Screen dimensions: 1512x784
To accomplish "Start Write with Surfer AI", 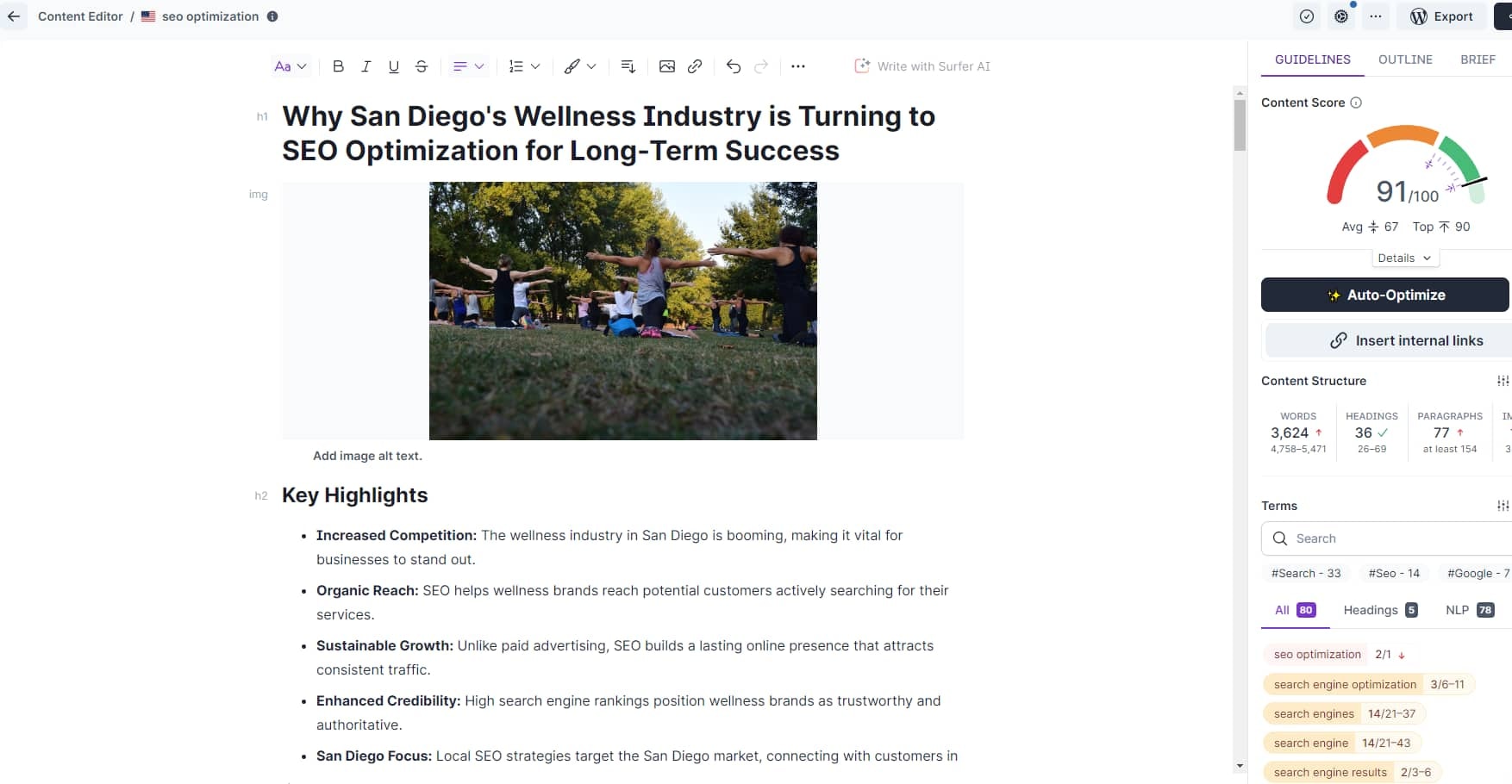I will point(922,66).
